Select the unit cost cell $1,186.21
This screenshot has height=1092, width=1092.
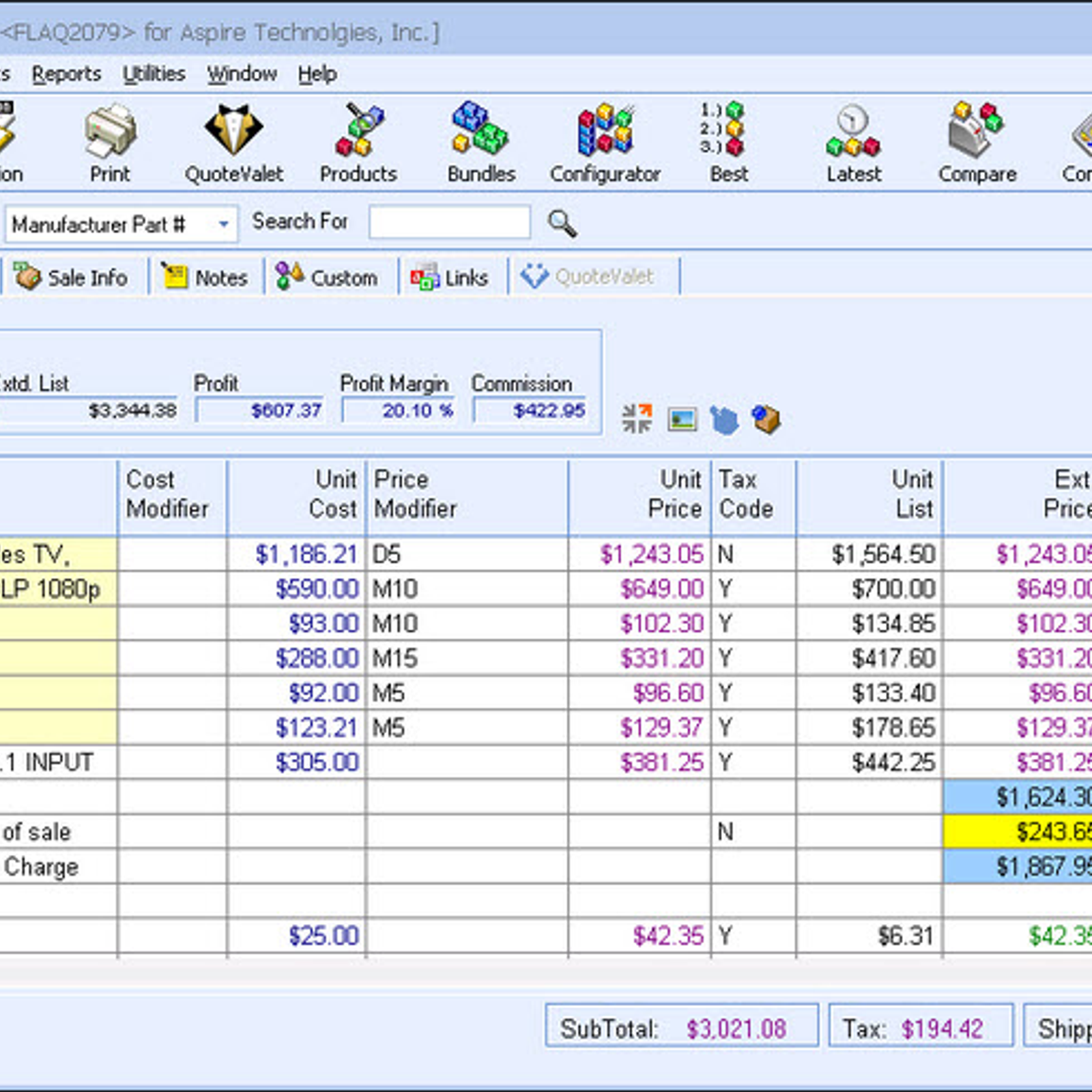[296, 554]
